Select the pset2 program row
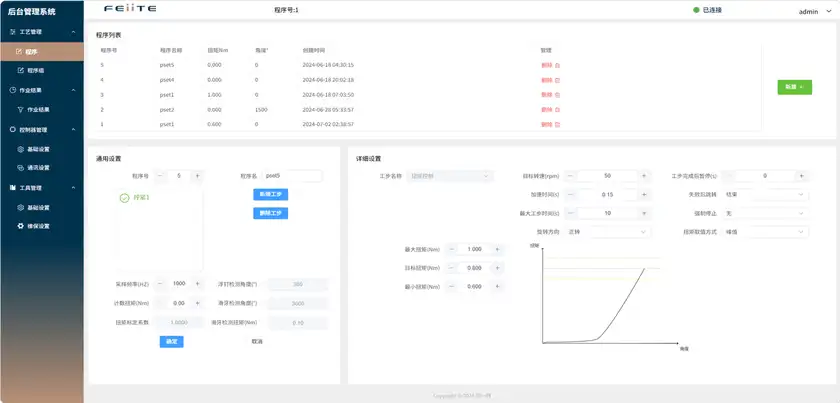 [428, 109]
